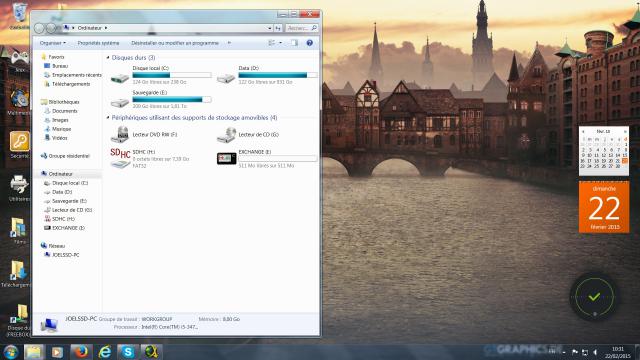Open the Images library in sidebar

60,120
